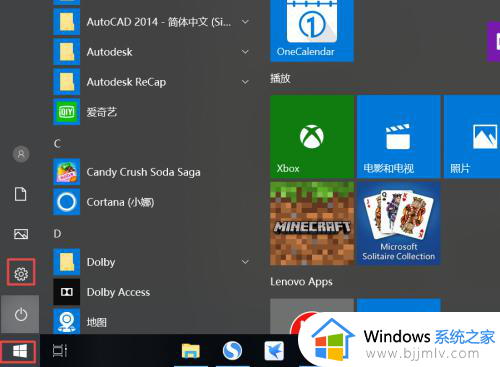Click the 爱奇艺 label text
This screenshot has width=500, height=367.
tap(102, 112)
